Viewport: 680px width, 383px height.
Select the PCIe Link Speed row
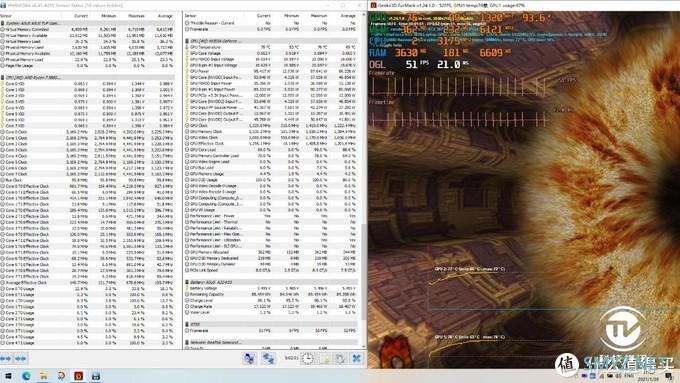click(271, 270)
